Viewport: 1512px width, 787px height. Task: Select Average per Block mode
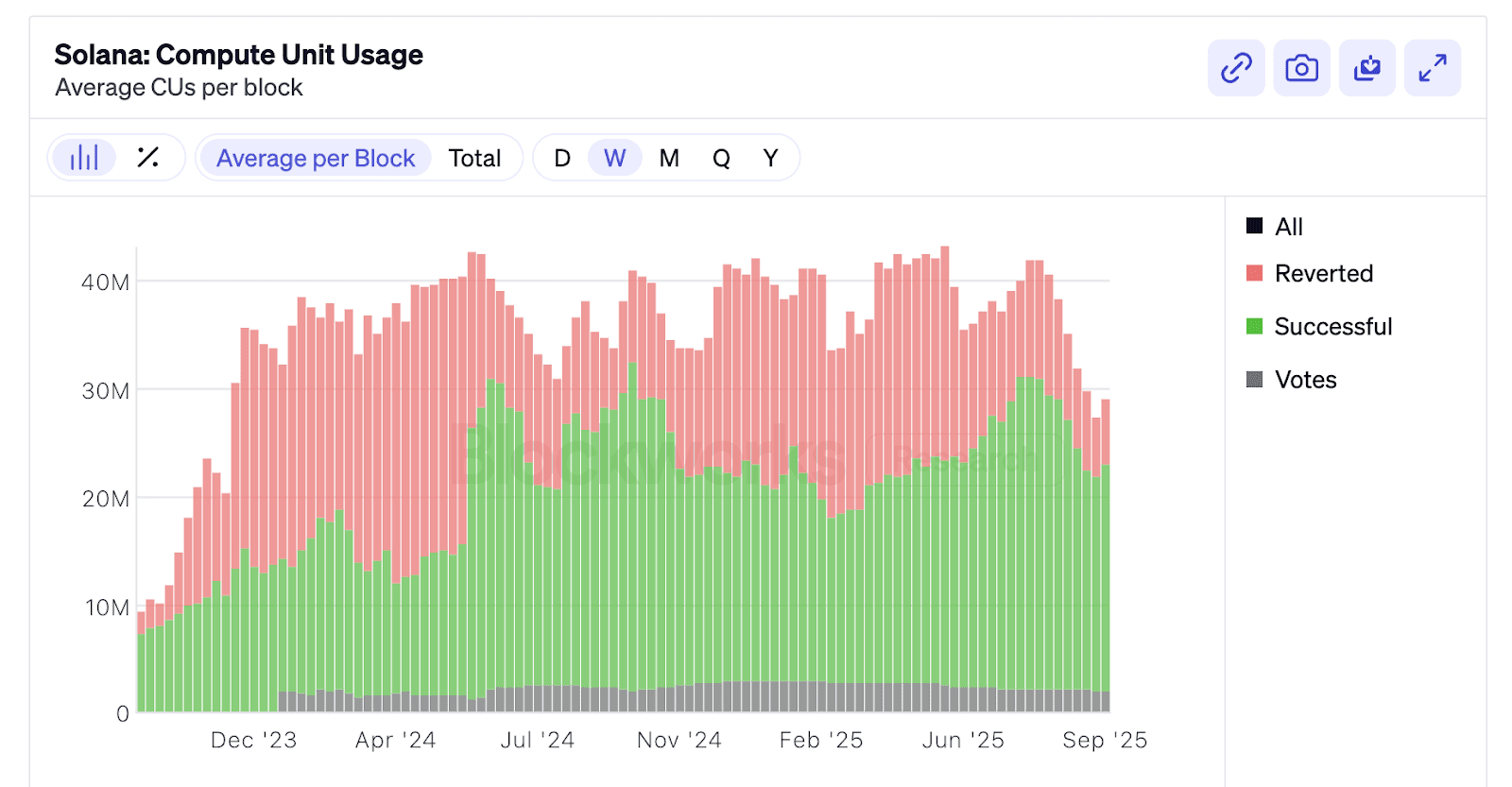tap(316, 158)
